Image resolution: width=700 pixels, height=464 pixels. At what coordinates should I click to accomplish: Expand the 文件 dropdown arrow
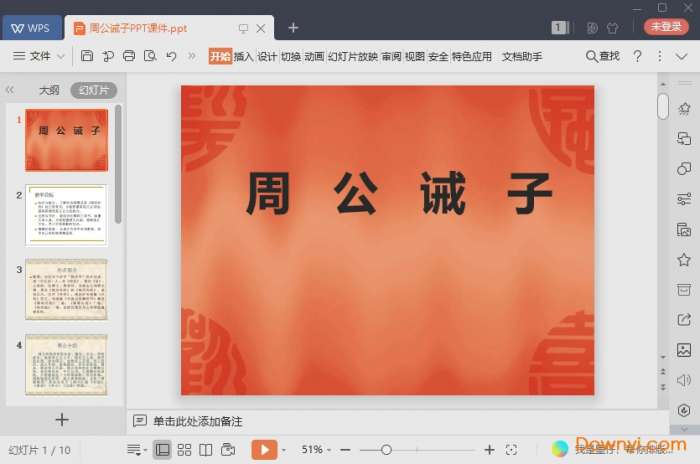[61, 56]
